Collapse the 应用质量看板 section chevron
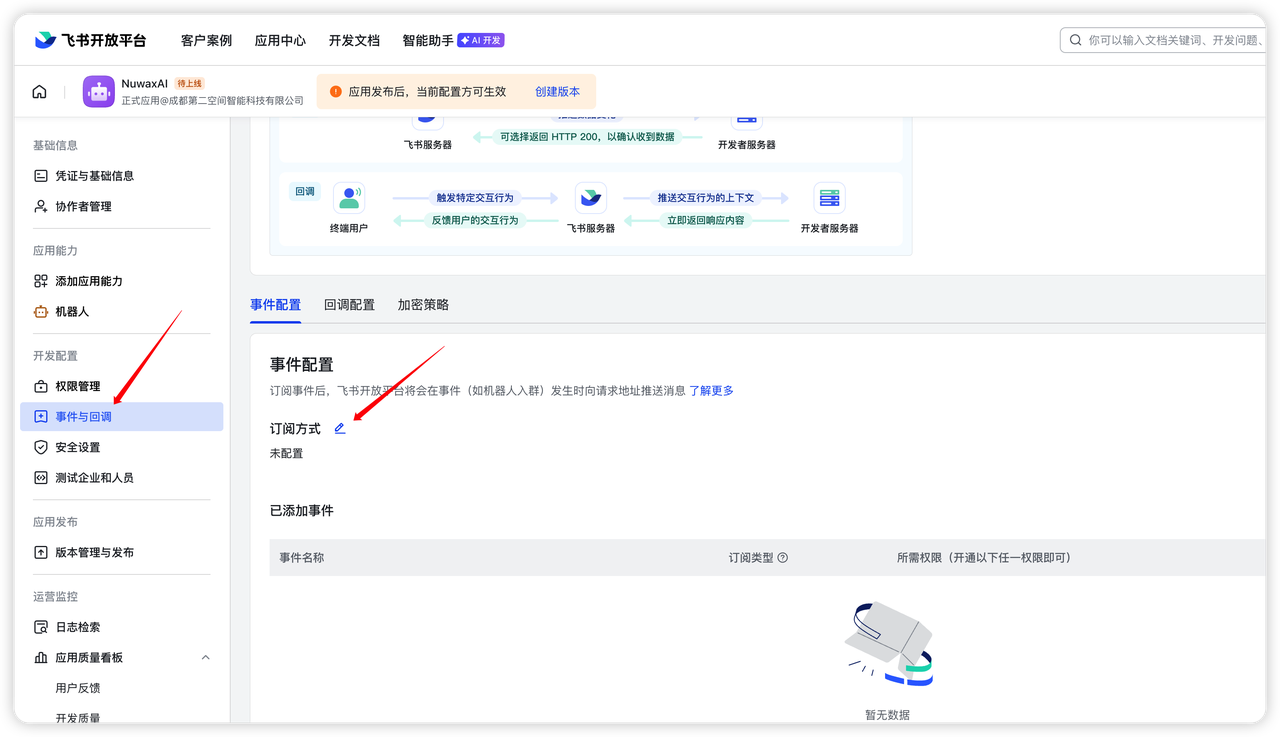The image size is (1280, 737). click(206, 657)
